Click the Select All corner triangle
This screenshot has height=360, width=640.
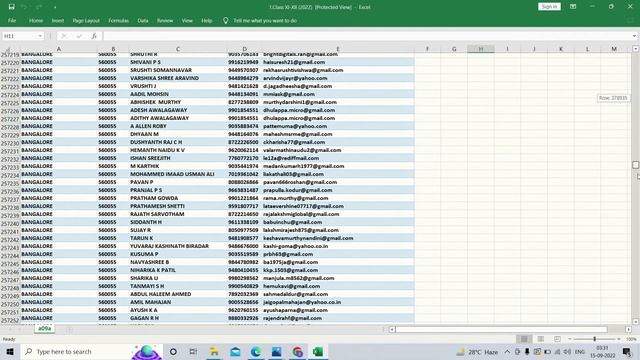(8, 49)
